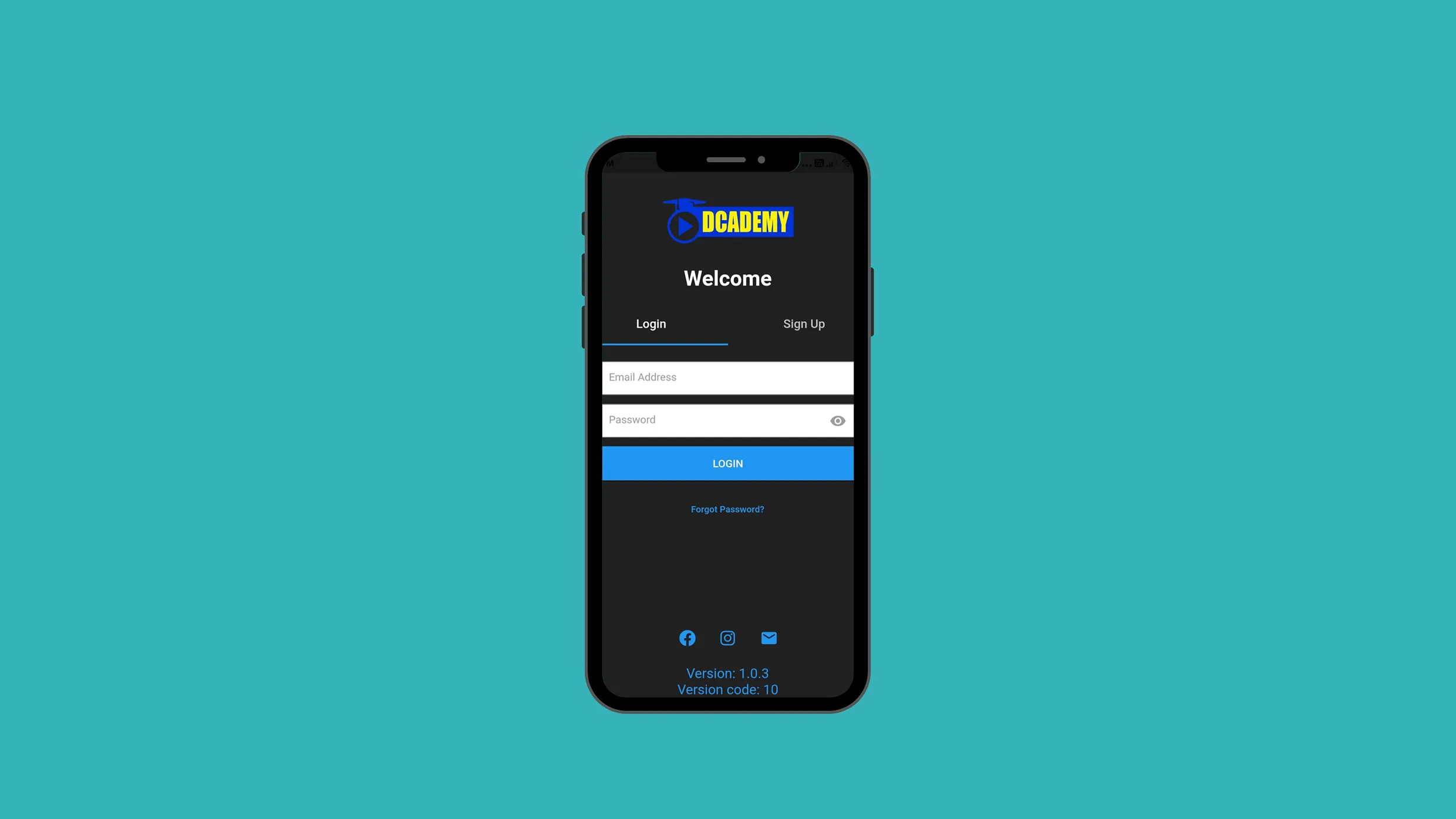Toggle the Login tab selection
The image size is (1456, 819).
tap(651, 324)
